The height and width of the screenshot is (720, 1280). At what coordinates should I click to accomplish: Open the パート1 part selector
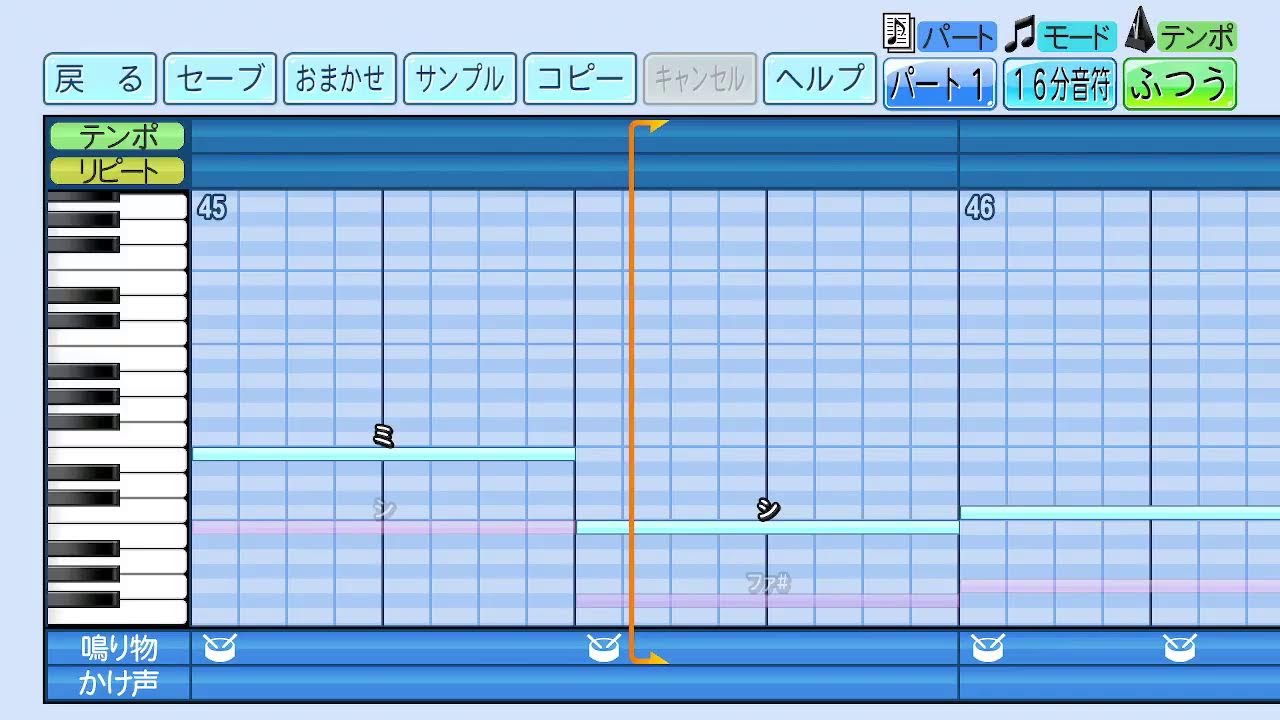click(939, 84)
